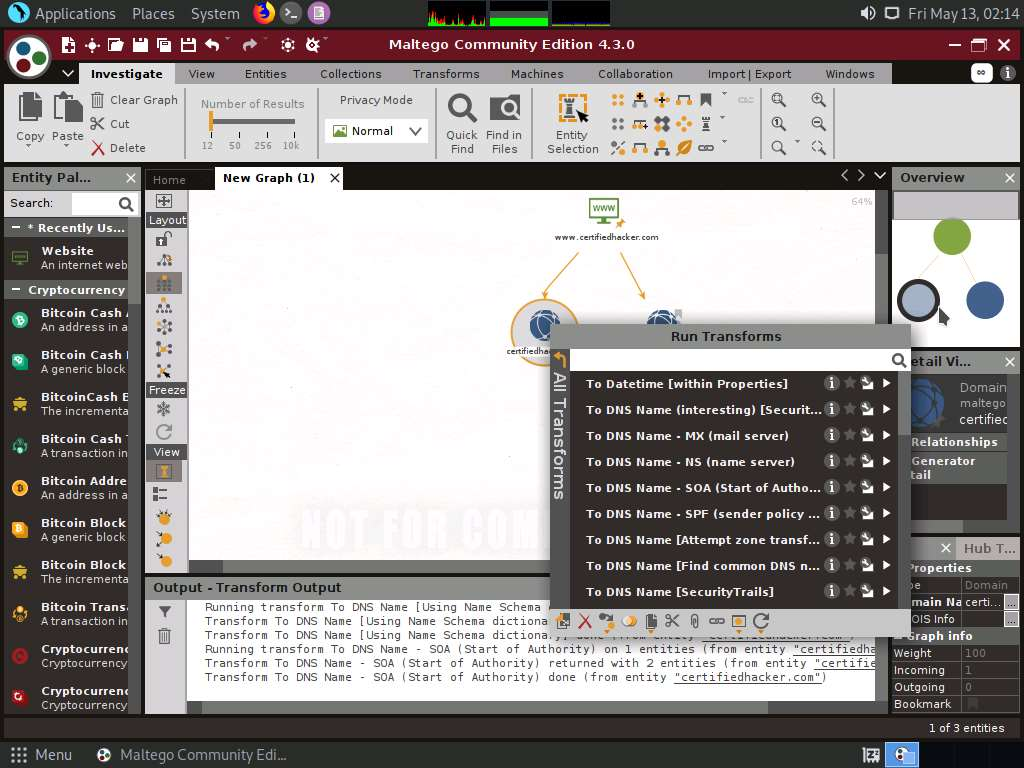Toggle favorite star for SOA transform
This screenshot has width=1024, height=768.
pos(850,487)
